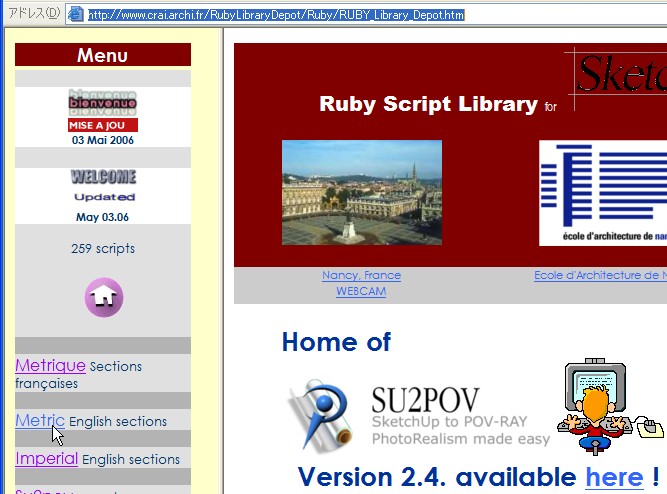Viewport: 667px width, 494px height.
Task: Click the MISE A JOU red banner
Action: [x=103, y=125]
